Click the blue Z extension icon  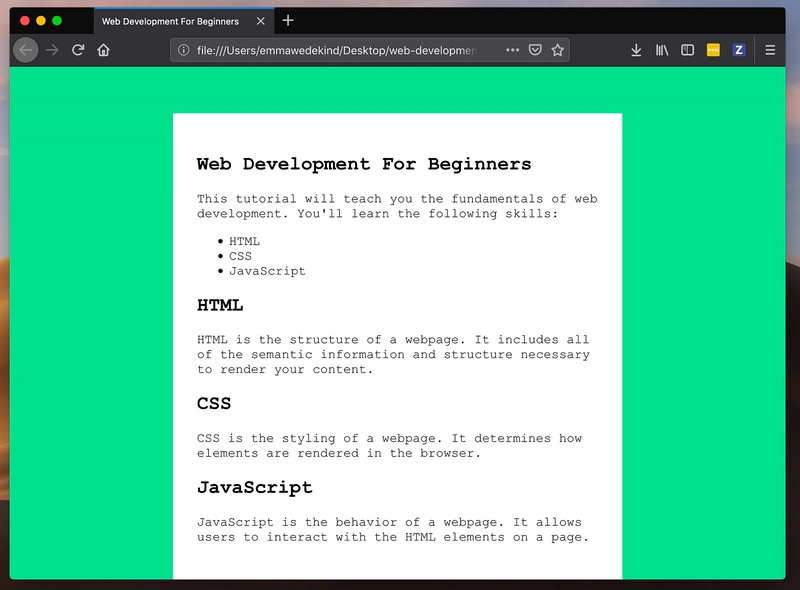738,50
